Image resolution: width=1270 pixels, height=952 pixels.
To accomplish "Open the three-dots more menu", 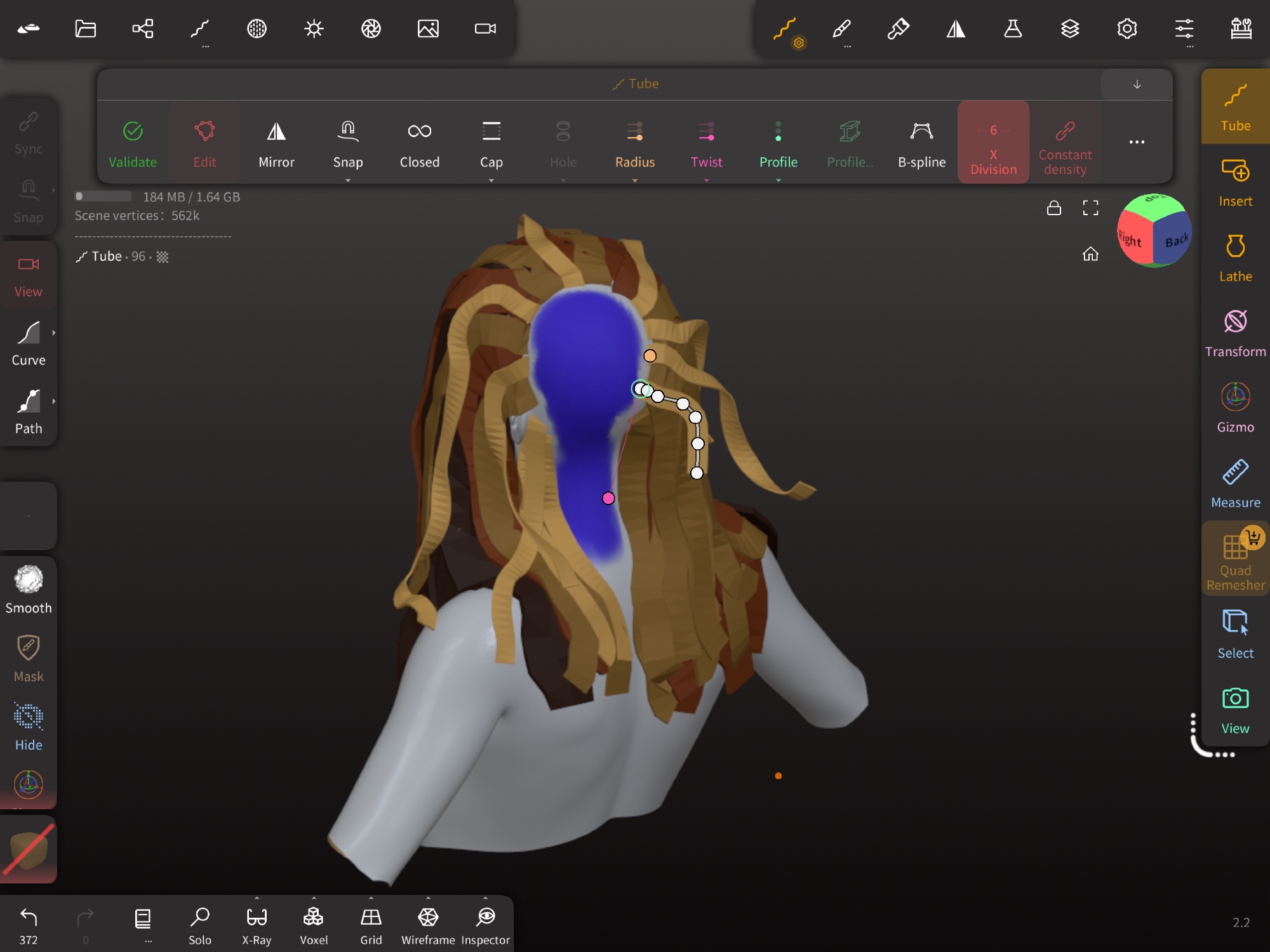I will pos(1137,142).
